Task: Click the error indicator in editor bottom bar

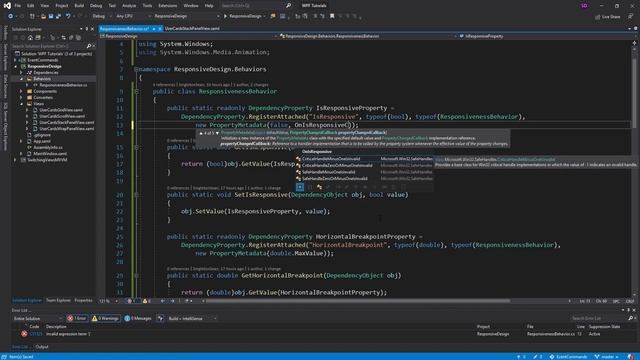Action: pyautogui.click(x=131, y=301)
